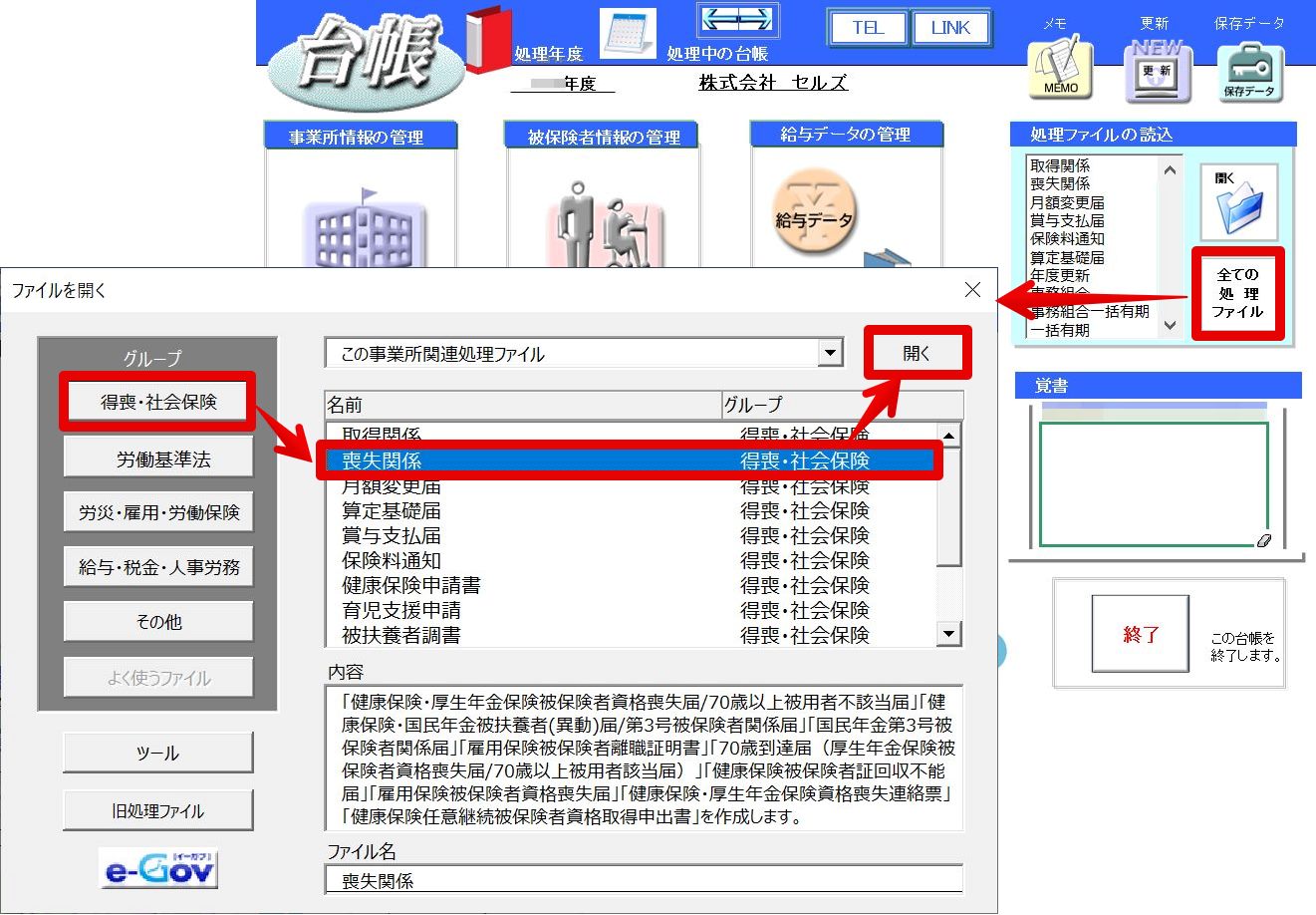Click the eraser icon in 覚書 box
Screen dimensions: 1316x915
tap(1264, 540)
